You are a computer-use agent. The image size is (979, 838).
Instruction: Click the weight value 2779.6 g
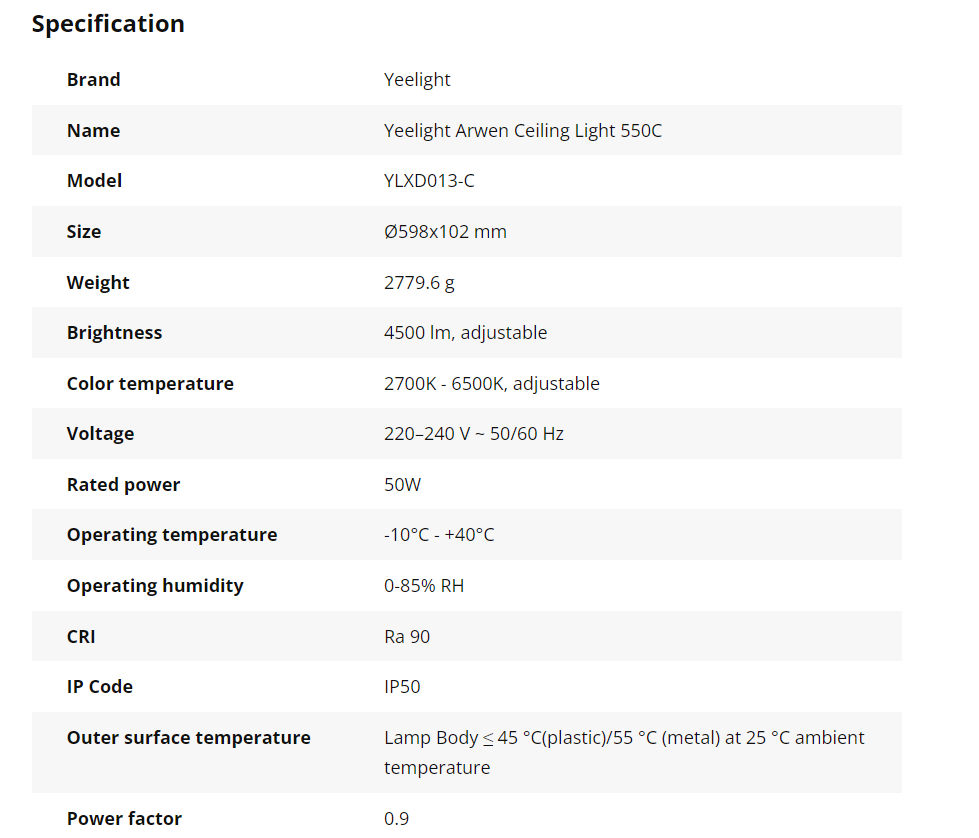pos(419,283)
